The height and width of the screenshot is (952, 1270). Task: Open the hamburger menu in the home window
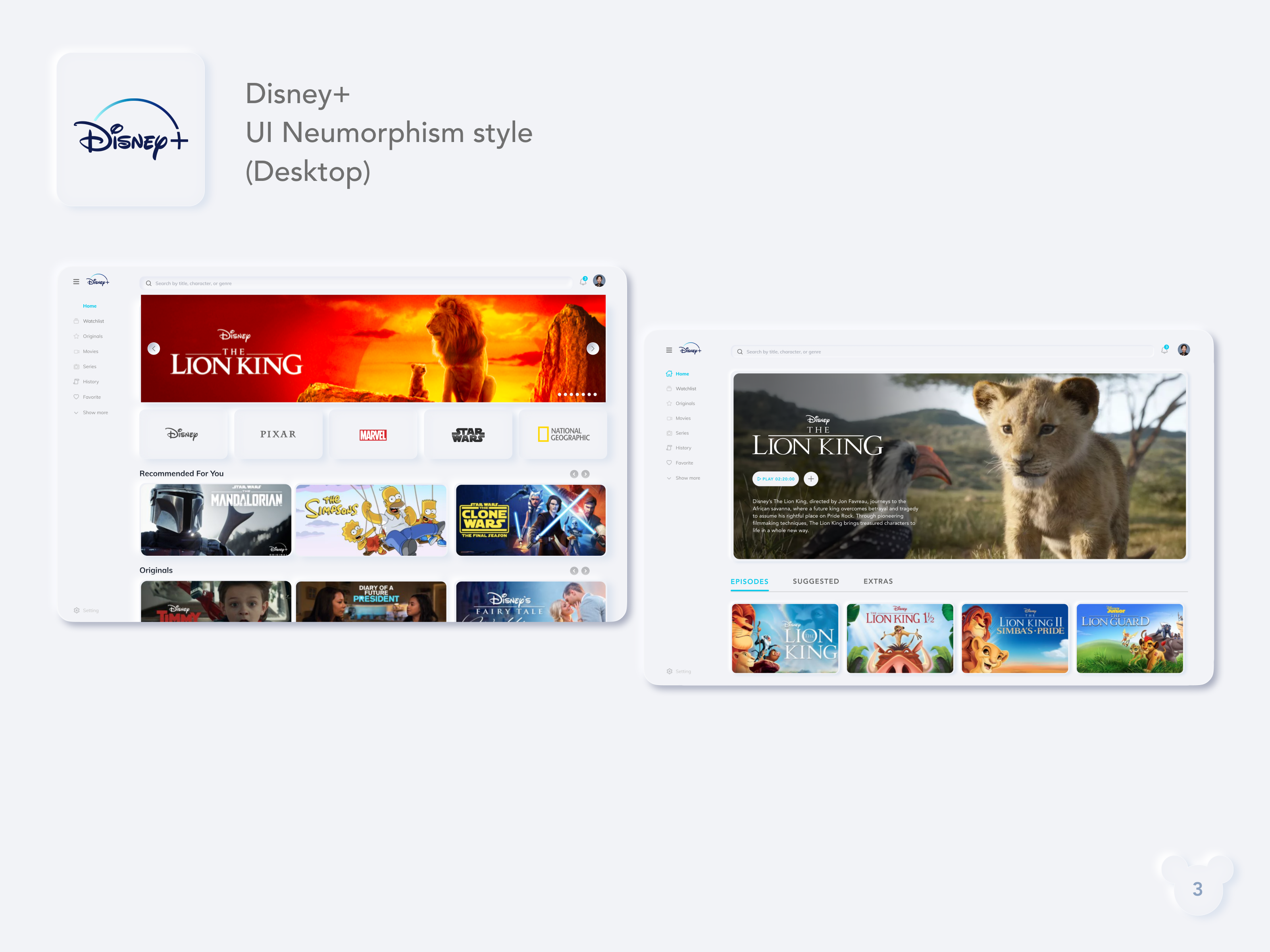coord(76,282)
